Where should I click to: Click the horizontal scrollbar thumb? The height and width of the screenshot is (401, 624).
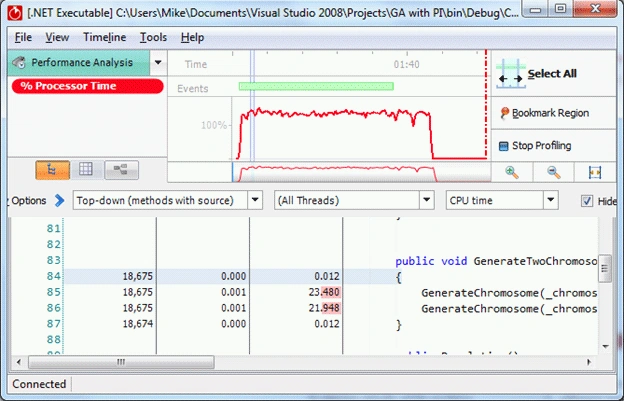pyautogui.click(x=121, y=362)
